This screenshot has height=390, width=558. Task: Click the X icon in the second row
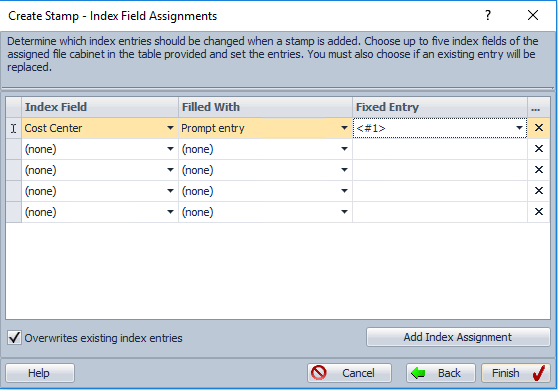[539, 149]
